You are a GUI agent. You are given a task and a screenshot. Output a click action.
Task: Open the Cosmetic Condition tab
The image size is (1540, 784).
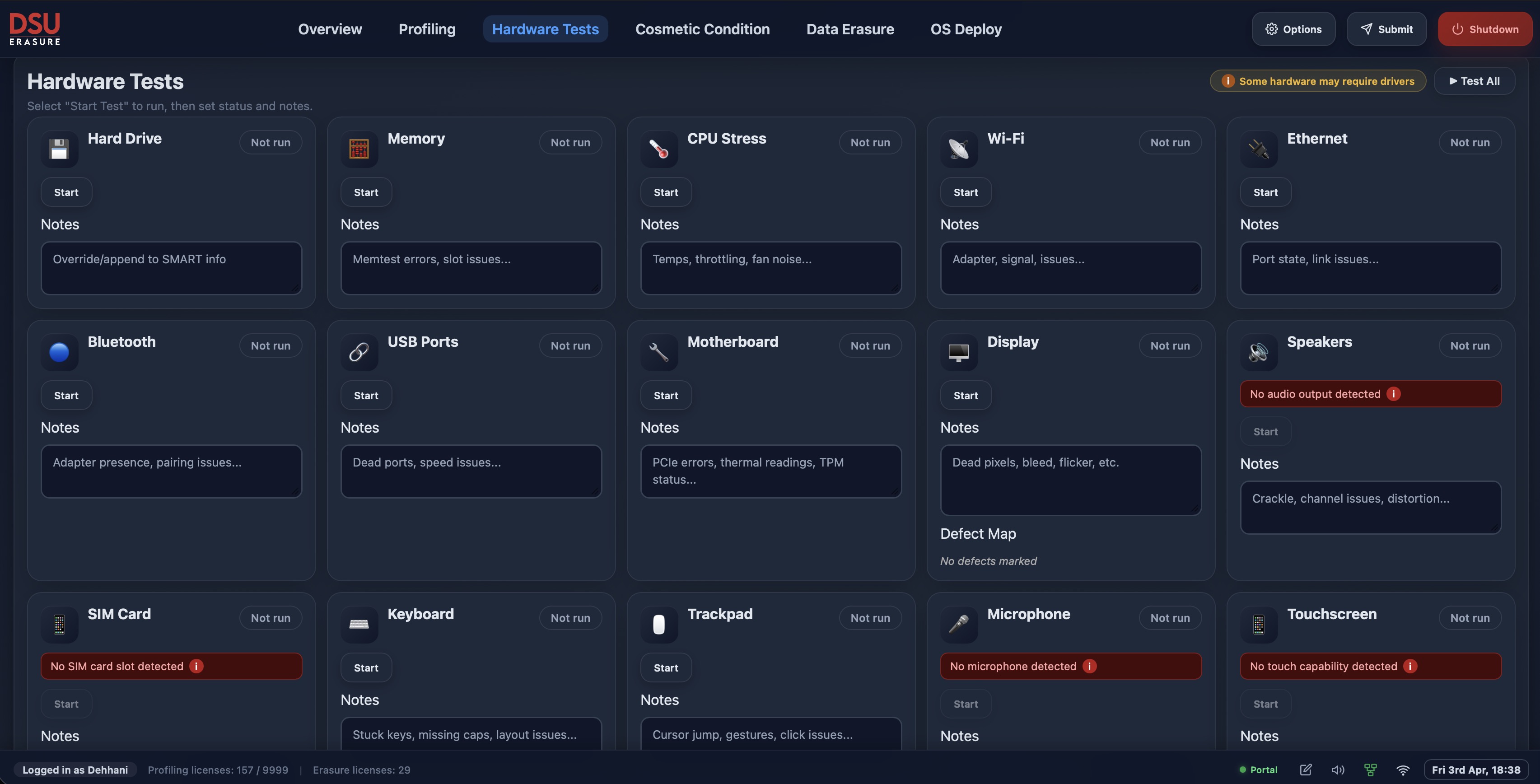tap(702, 29)
